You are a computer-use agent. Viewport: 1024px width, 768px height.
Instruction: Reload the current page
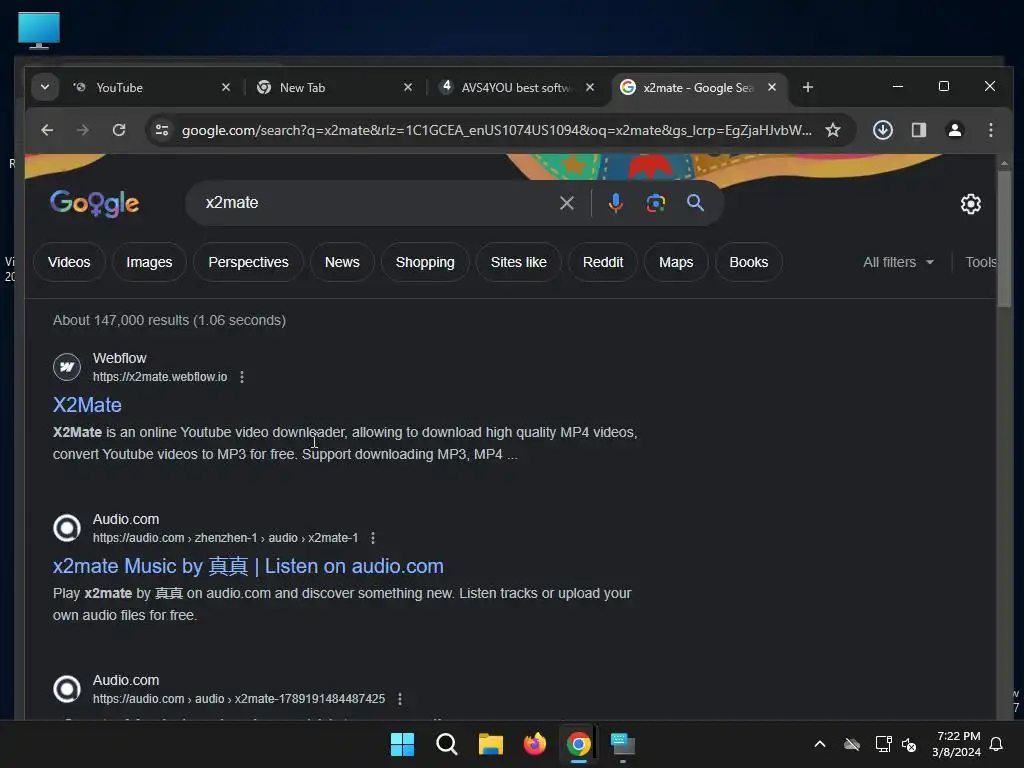pos(119,130)
